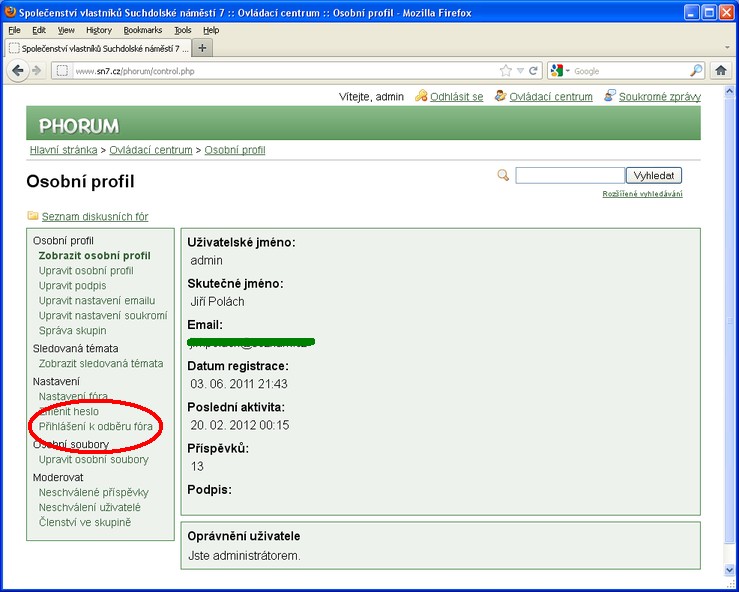Open the search engine selector dropdown
Screen dimensions: 739x592
[x=561, y=71]
